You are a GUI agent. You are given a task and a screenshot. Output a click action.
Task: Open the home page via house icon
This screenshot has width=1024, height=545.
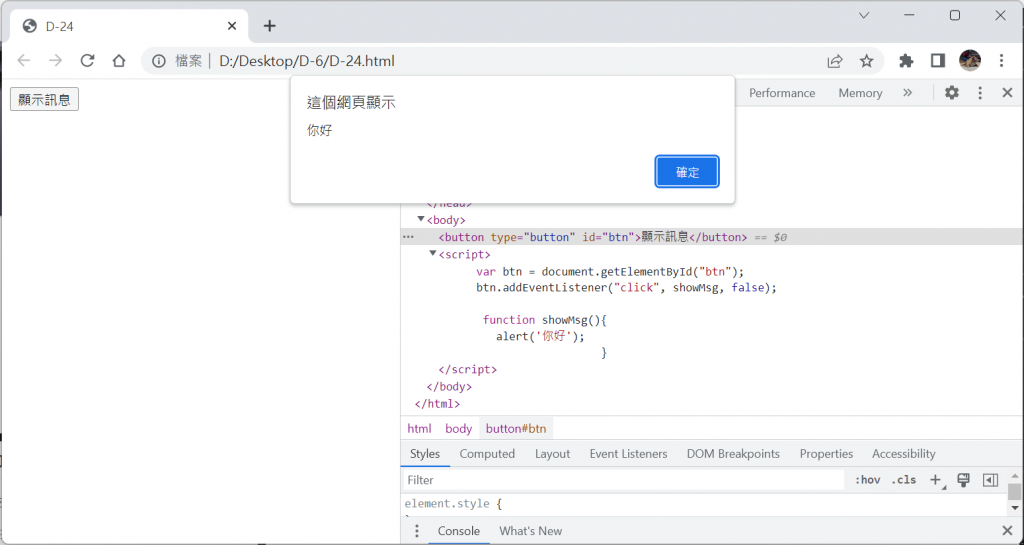click(119, 61)
